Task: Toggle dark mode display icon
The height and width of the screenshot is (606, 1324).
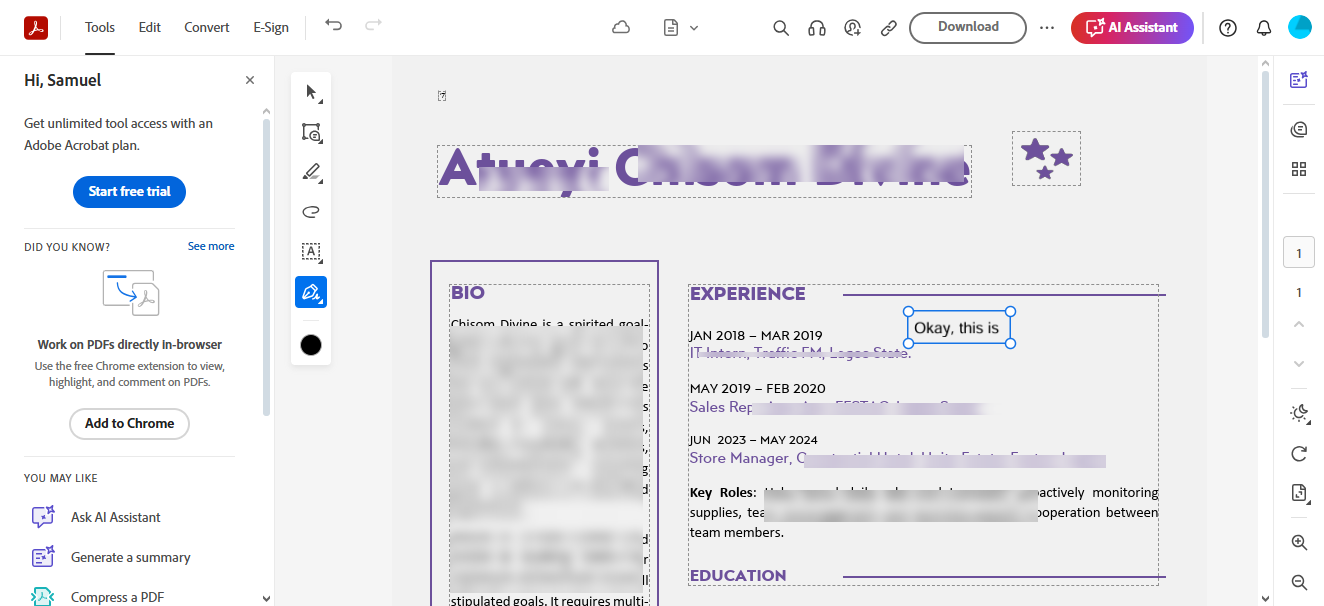Action: pos(1299,413)
